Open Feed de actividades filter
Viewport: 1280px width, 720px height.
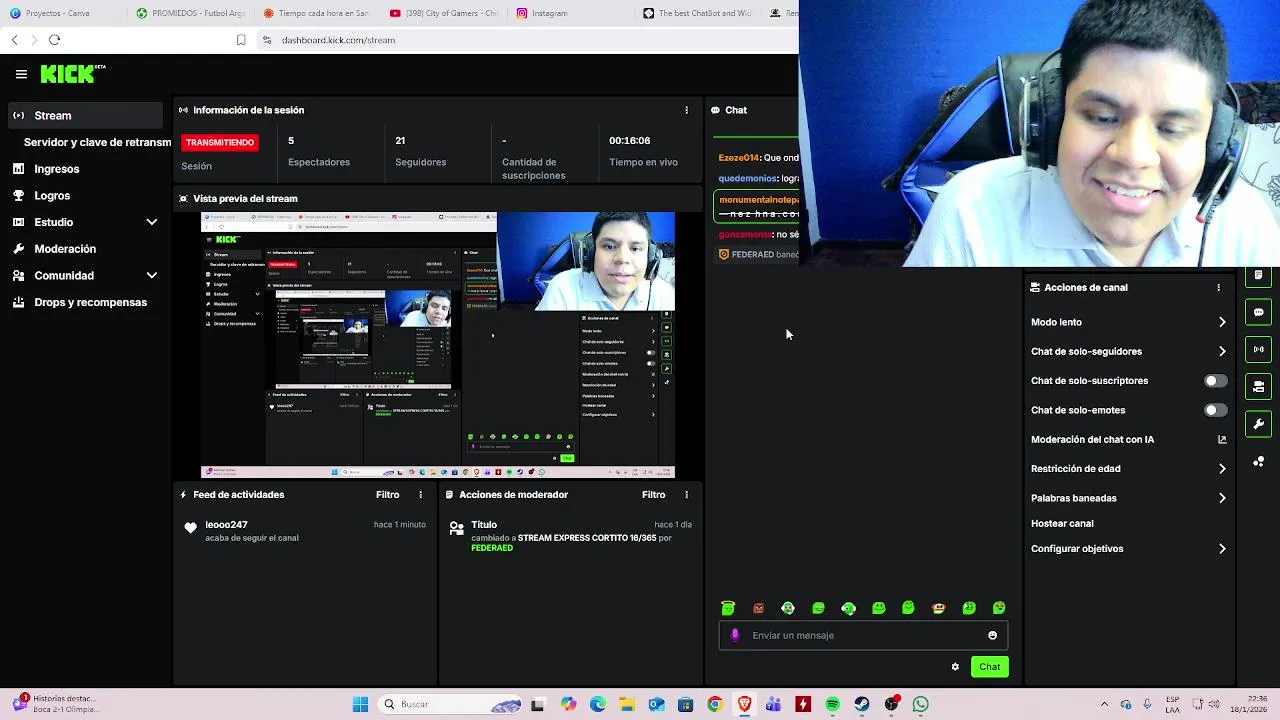tap(387, 495)
